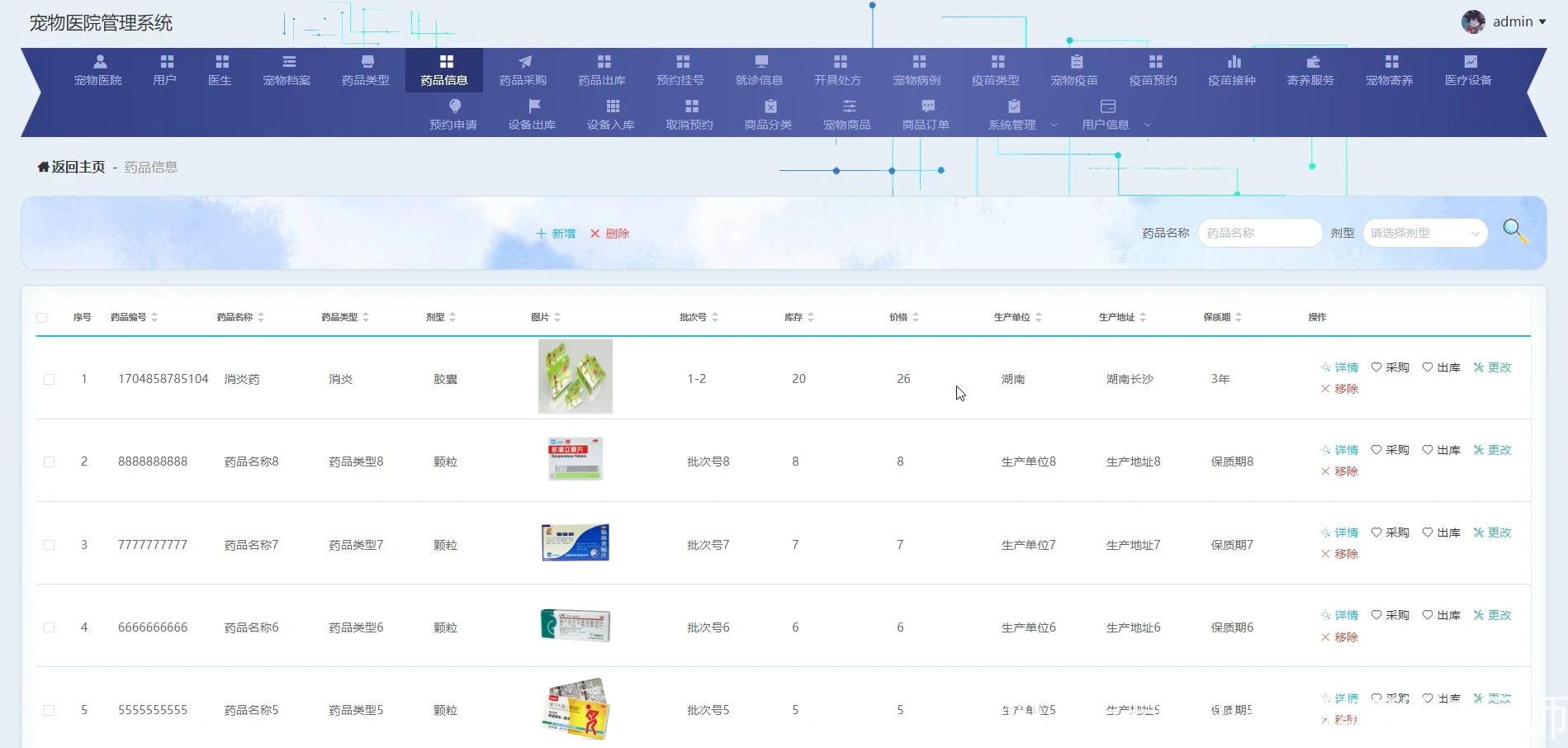Go to 疫苗预约 menu item

pos(1153,70)
